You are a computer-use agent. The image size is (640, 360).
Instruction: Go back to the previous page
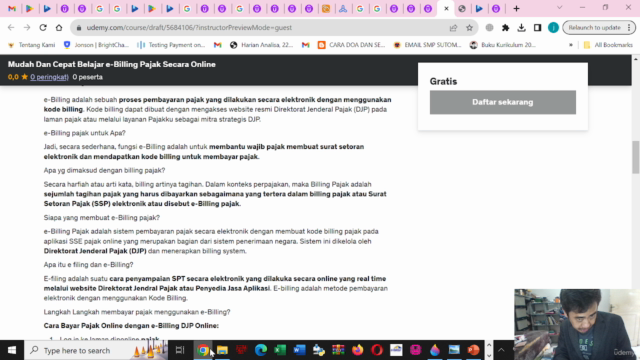coord(11,28)
